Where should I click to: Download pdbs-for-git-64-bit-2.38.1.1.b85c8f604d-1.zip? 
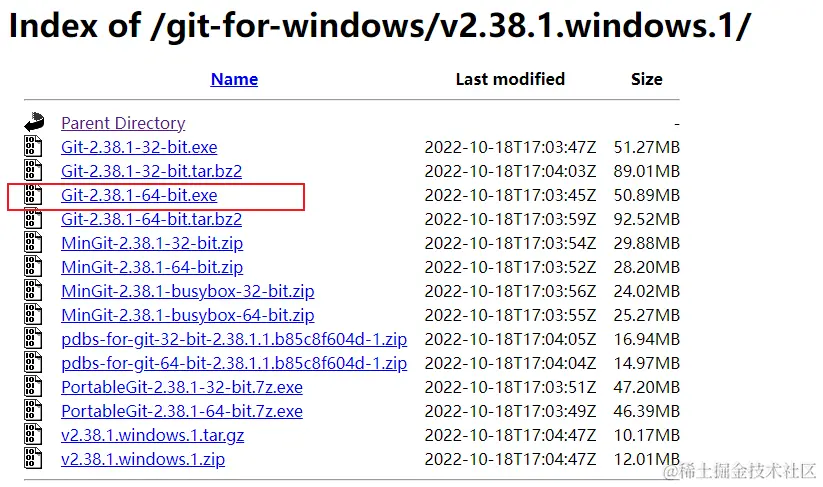[234, 363]
